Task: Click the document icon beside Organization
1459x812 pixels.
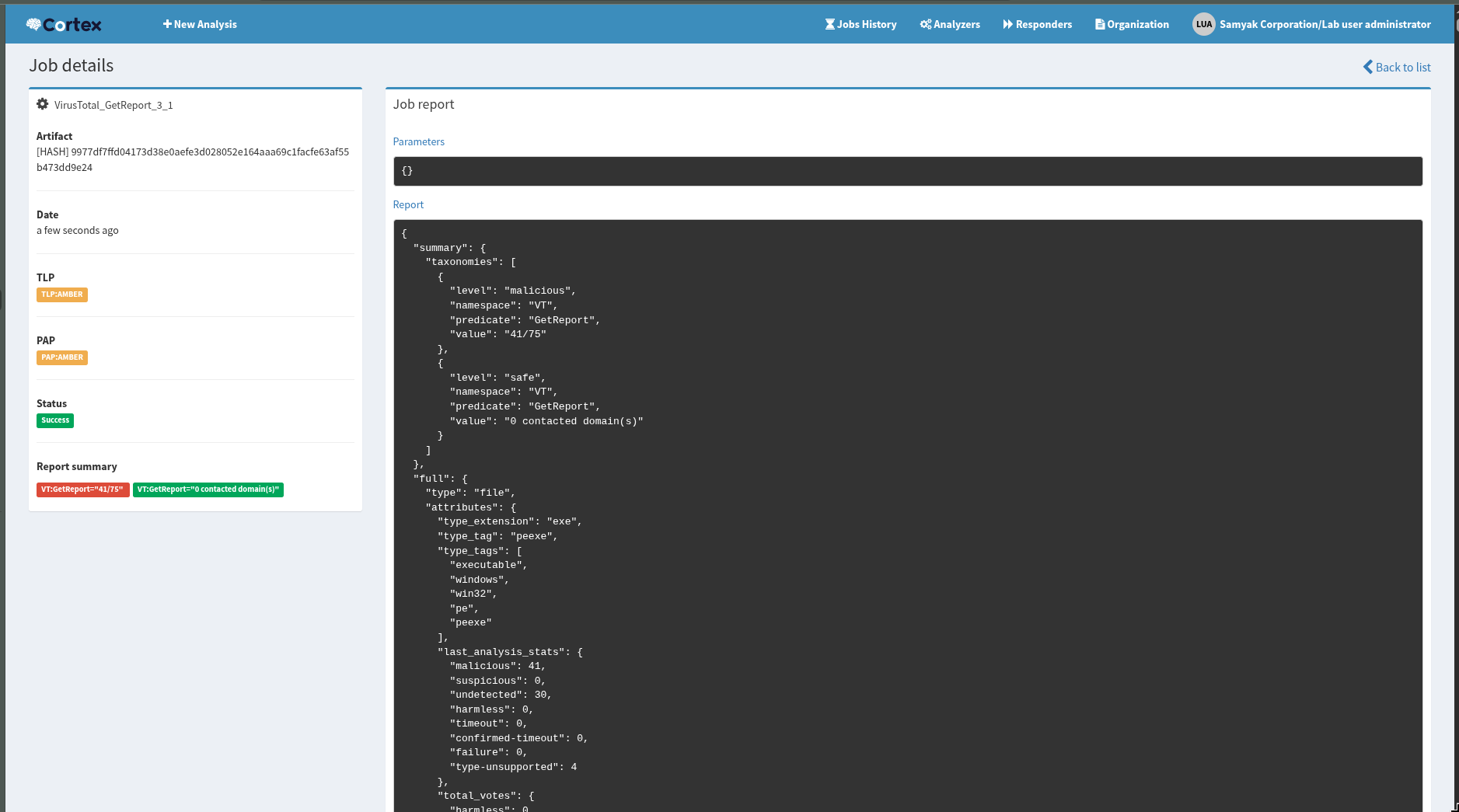Action: pyautogui.click(x=1100, y=24)
